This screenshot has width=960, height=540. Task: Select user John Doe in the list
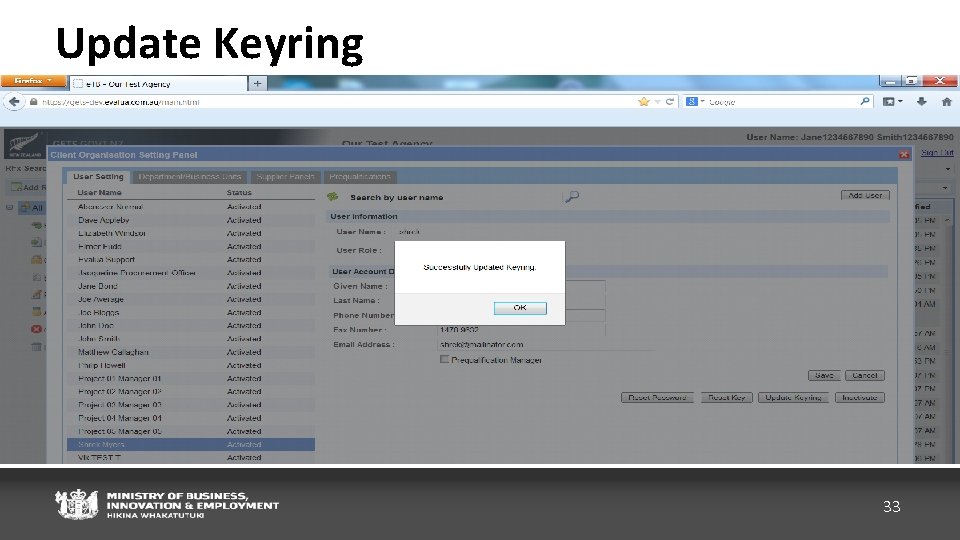pos(190,326)
